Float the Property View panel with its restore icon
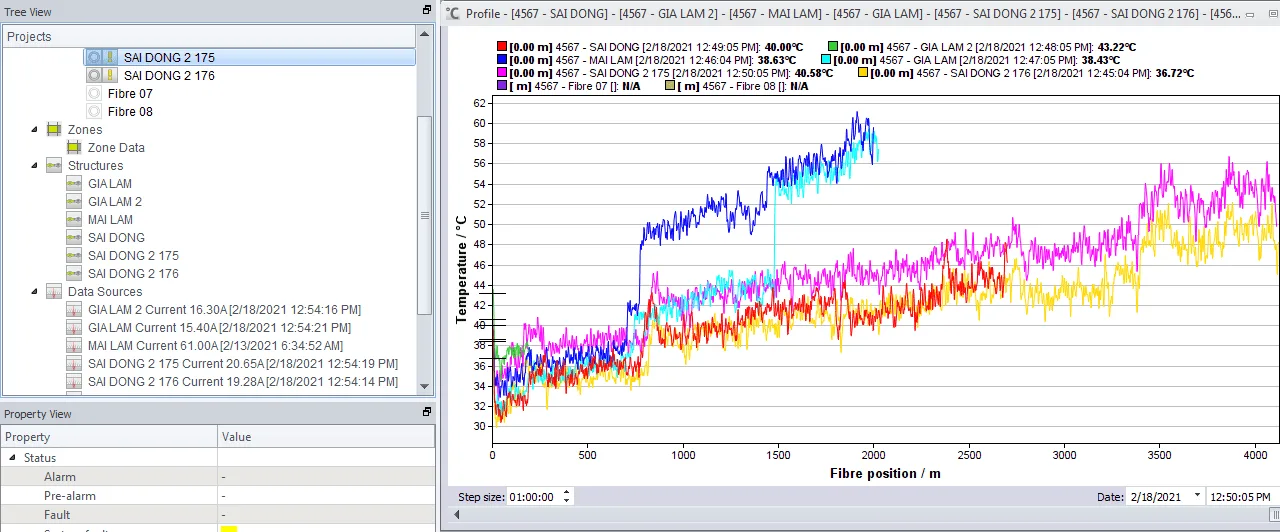The width and height of the screenshot is (1280, 532). click(x=427, y=412)
